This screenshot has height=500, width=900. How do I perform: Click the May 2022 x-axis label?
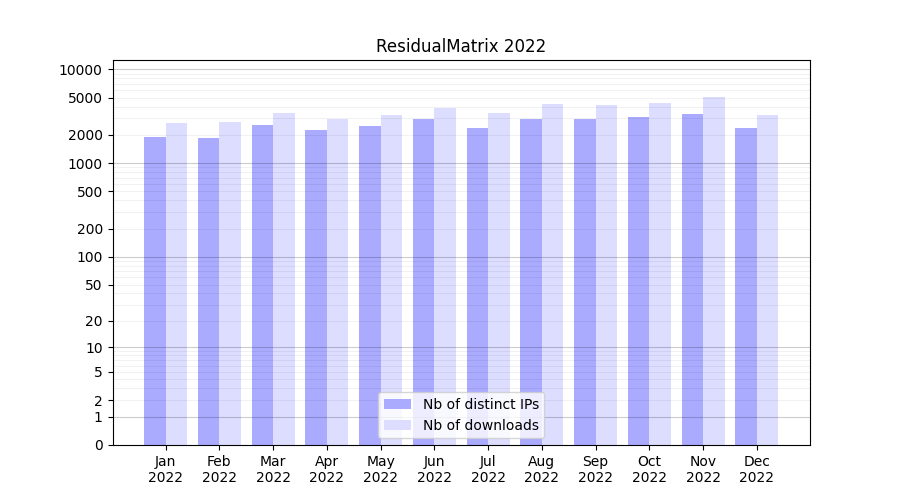(380, 469)
